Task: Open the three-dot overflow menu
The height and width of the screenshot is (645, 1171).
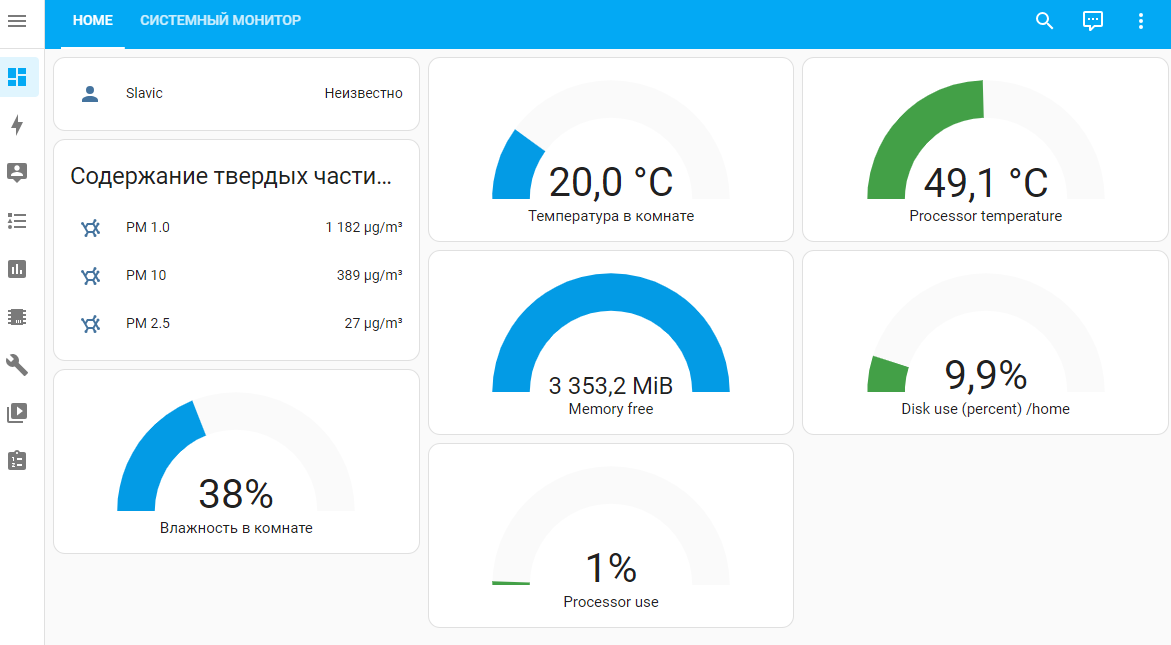Action: (x=1141, y=21)
